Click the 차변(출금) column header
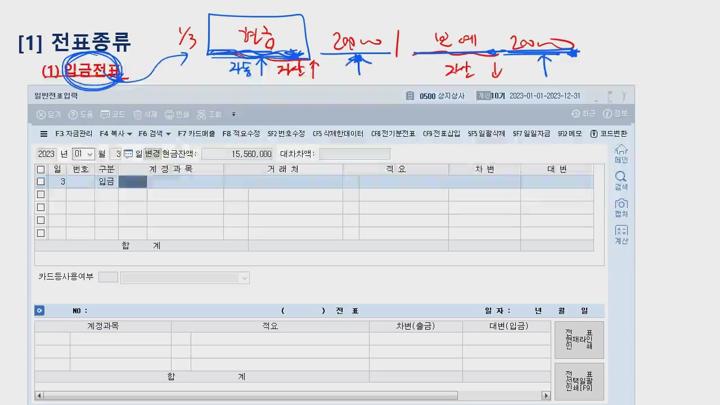This screenshot has width=720, height=405. click(416, 326)
